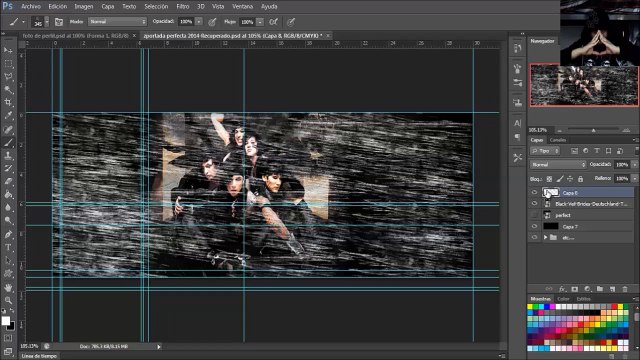Viewport: 640px width, 360px height.
Task: Hide the Black Veil Brides Deutschland layer
Action: pos(534,204)
